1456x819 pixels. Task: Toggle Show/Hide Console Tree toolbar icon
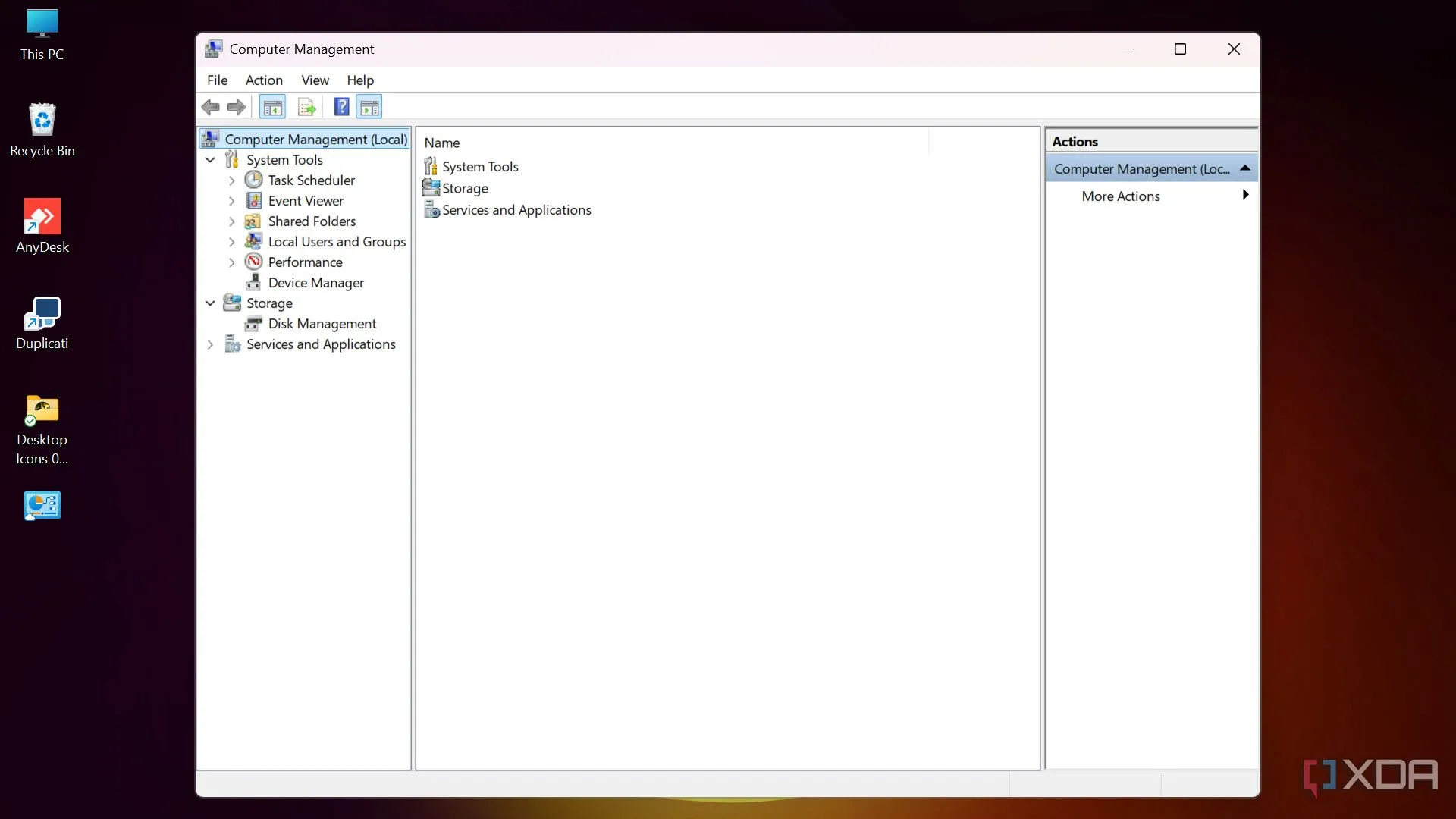click(272, 107)
